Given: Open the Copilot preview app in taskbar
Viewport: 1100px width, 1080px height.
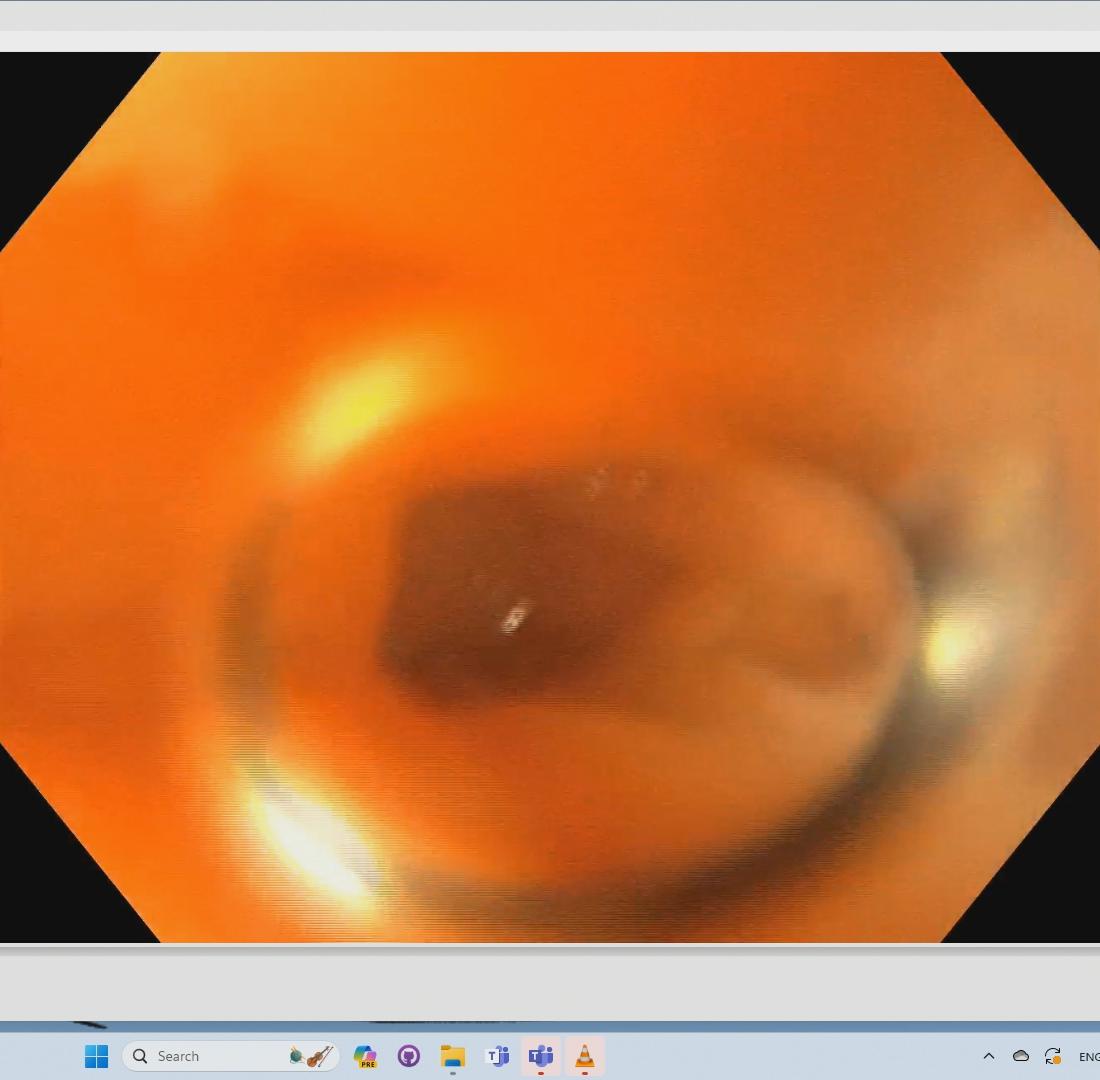Looking at the screenshot, I should tap(365, 1055).
